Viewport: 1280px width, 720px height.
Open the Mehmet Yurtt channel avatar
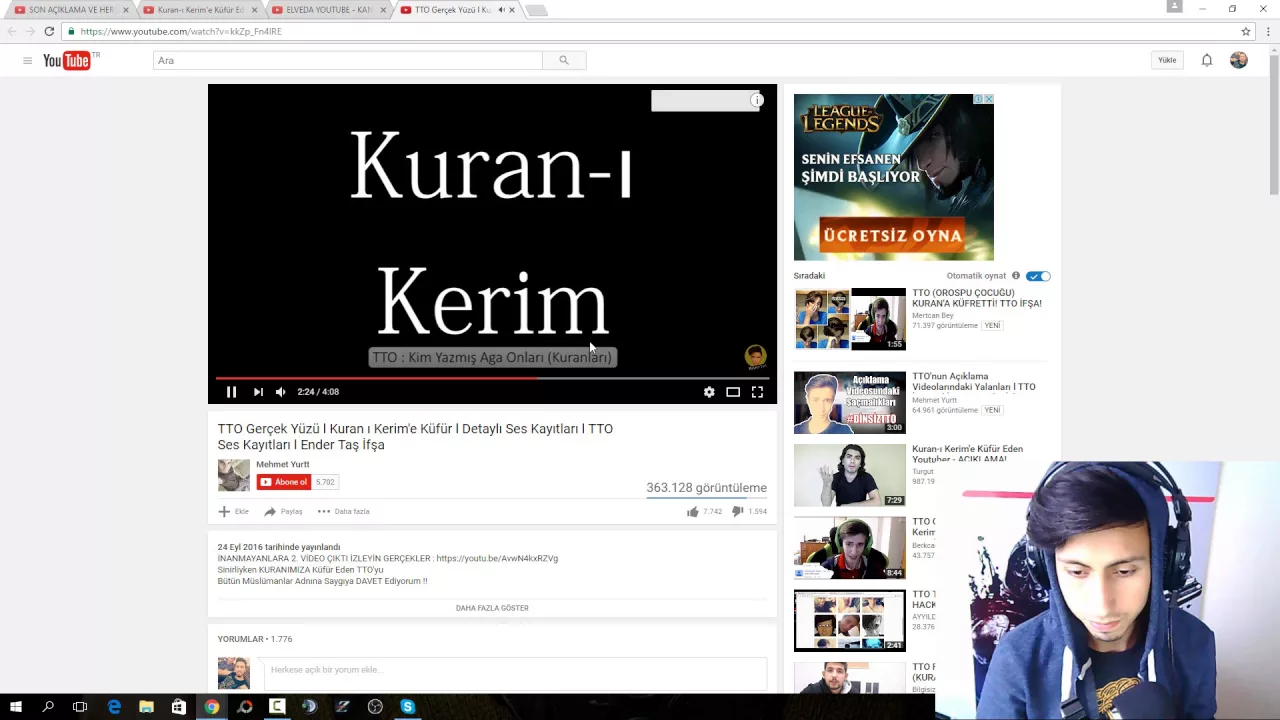pyautogui.click(x=234, y=475)
